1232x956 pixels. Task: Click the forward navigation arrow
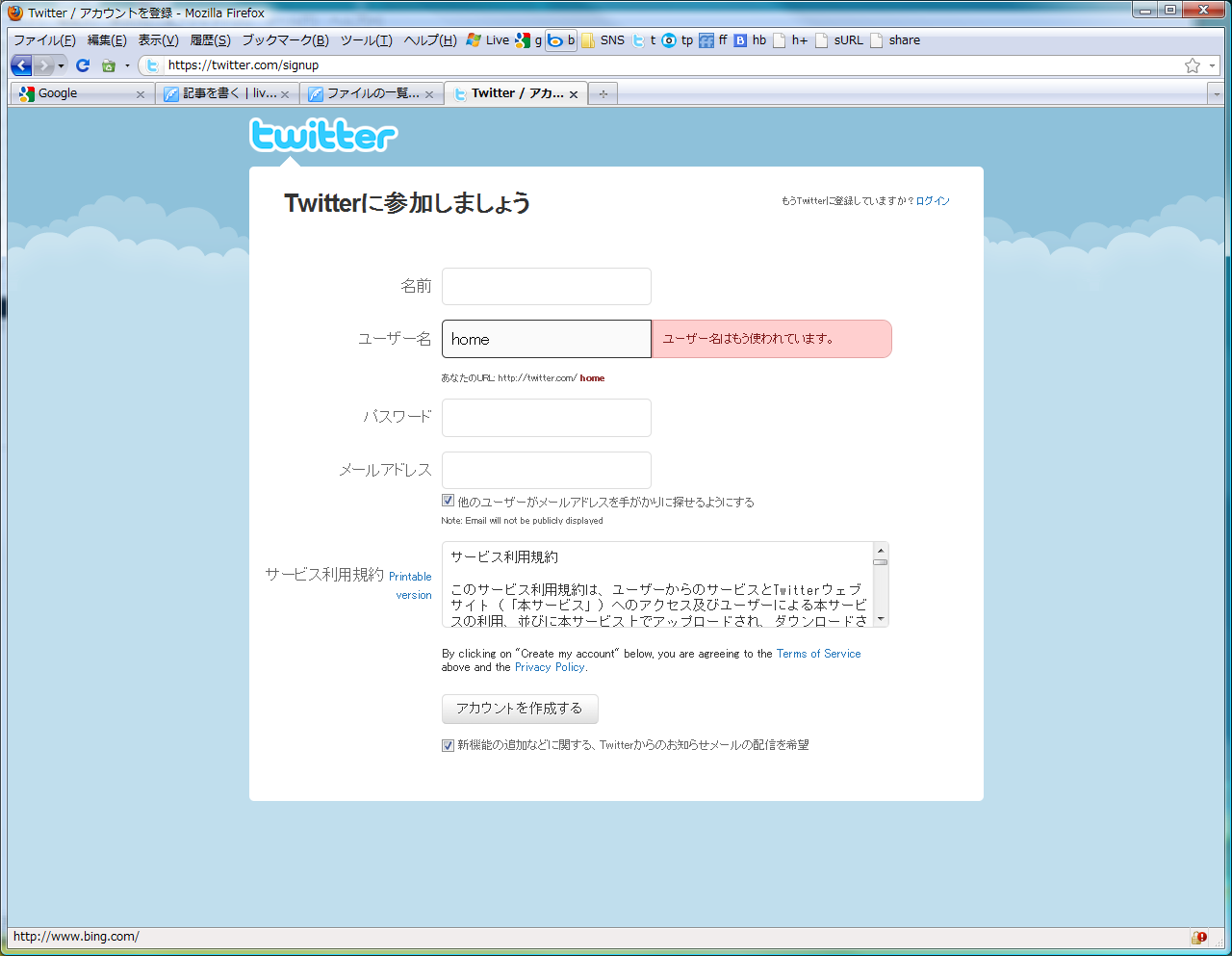pos(43,65)
